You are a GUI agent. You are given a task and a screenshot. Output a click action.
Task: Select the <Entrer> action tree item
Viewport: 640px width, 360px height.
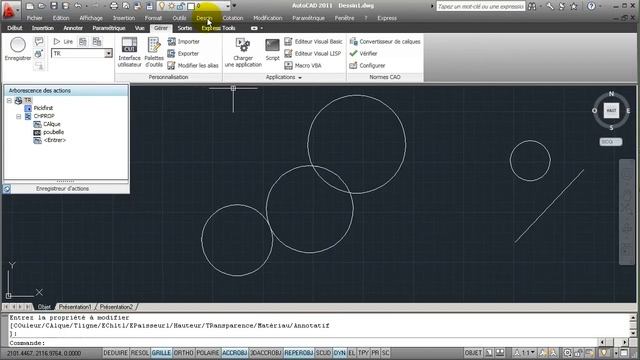point(55,140)
